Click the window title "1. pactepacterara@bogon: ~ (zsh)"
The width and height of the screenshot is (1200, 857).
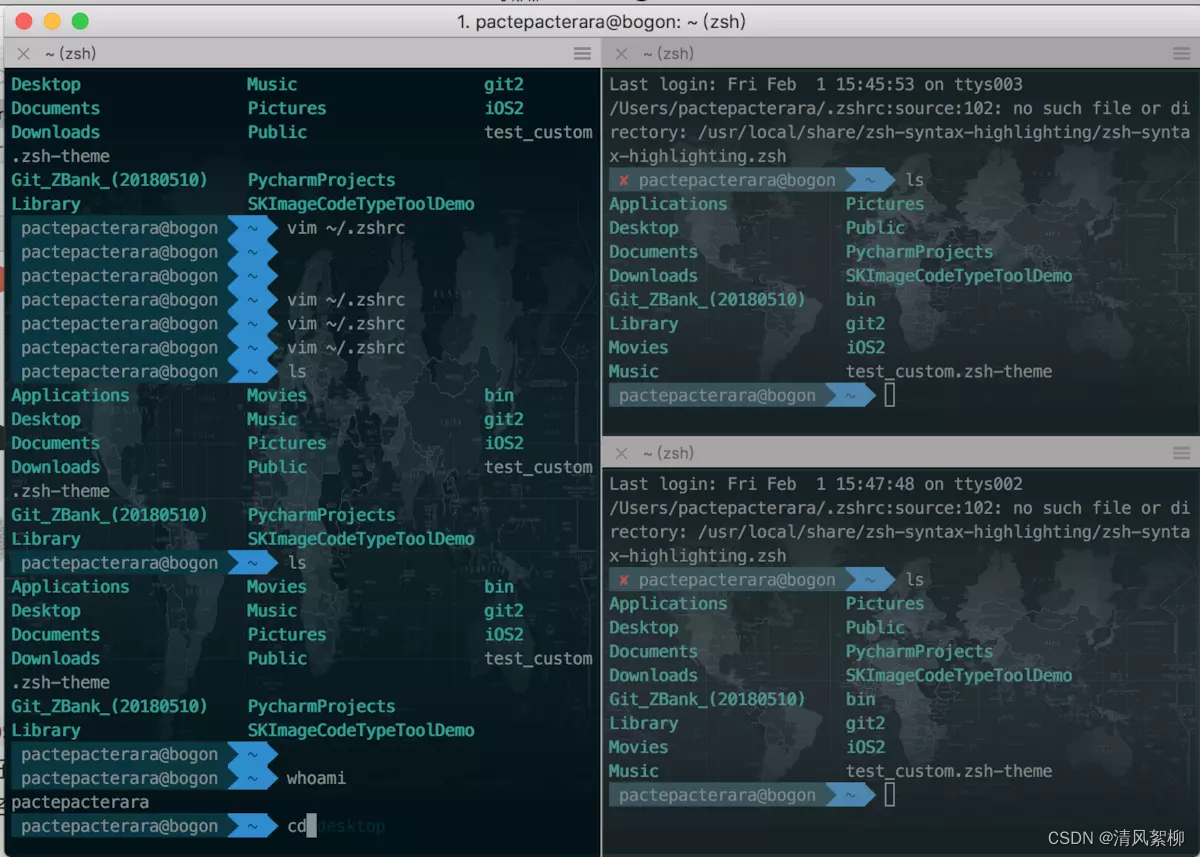[x=602, y=21]
